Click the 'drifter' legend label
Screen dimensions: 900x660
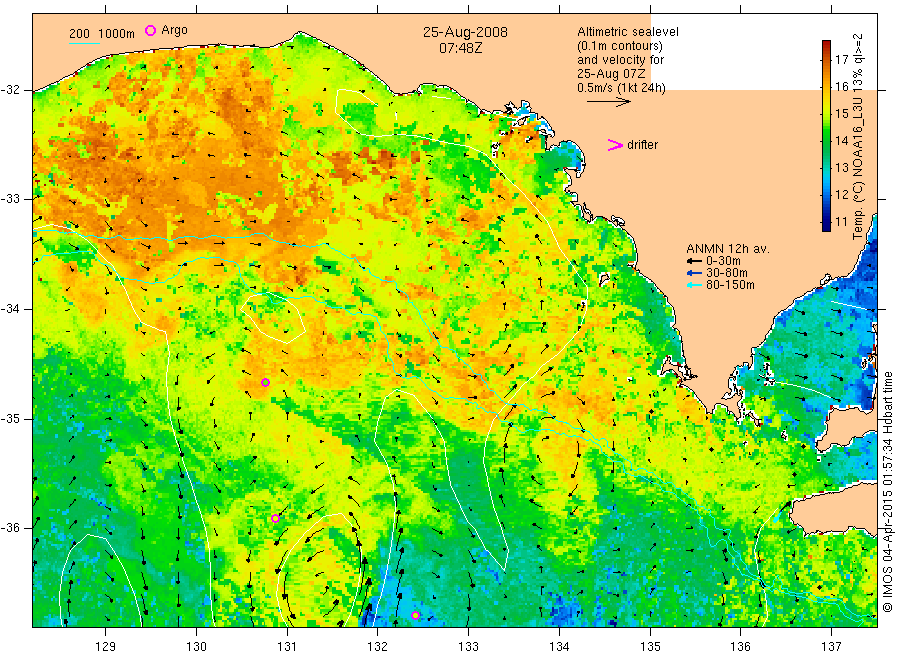coord(642,145)
